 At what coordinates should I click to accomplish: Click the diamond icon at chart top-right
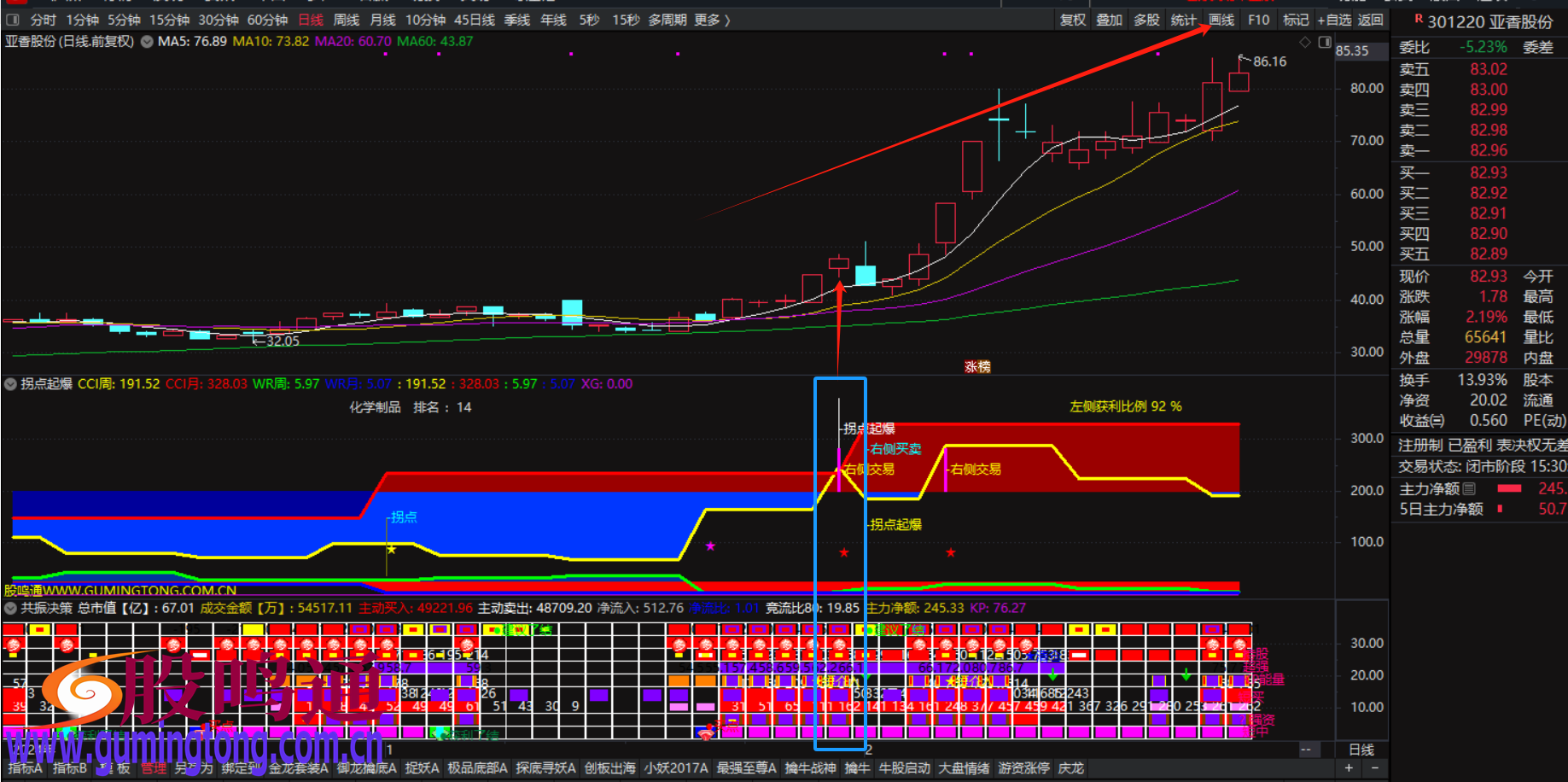[1304, 42]
